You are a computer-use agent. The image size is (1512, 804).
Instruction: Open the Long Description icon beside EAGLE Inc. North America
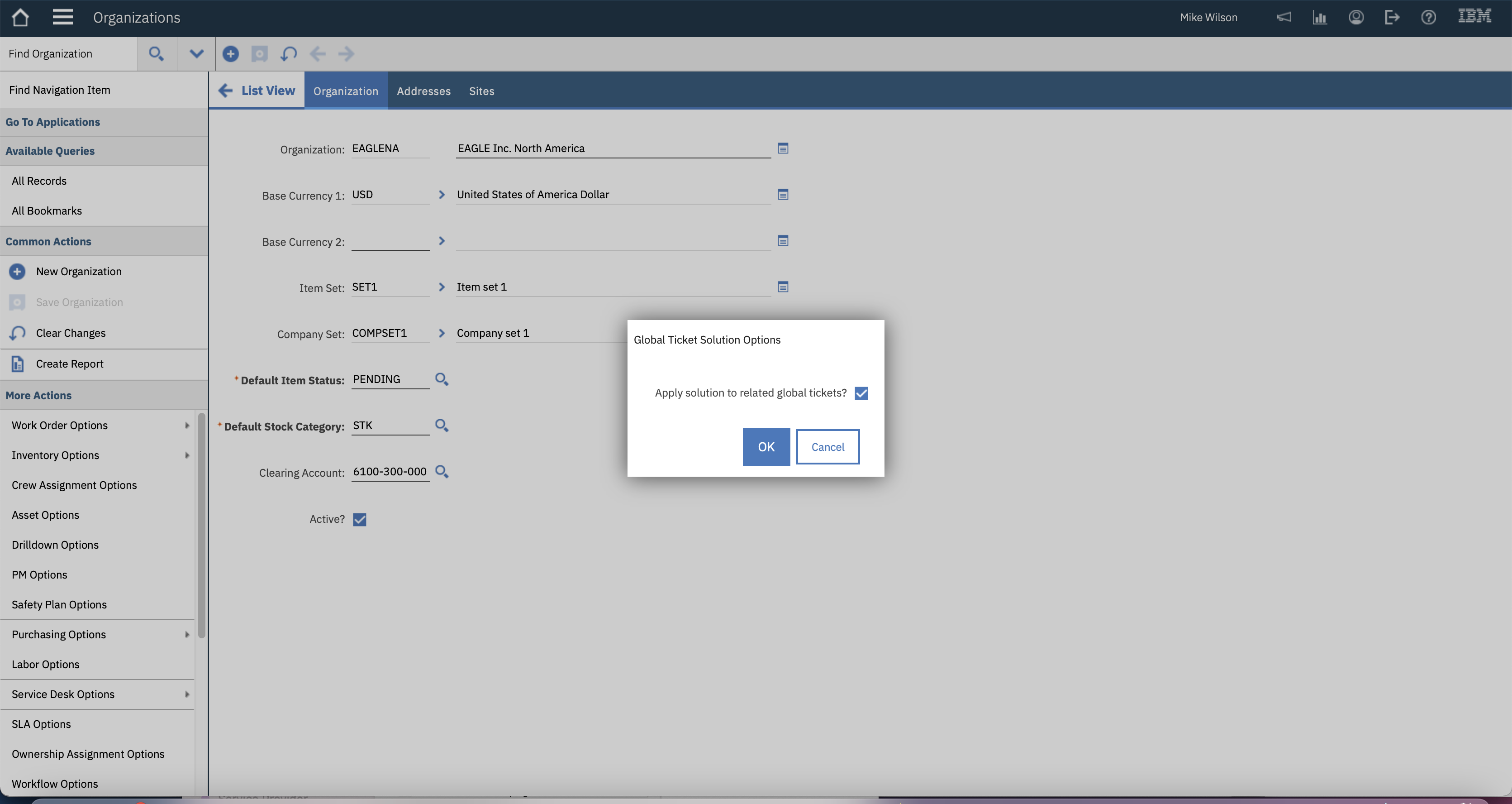tap(783, 148)
